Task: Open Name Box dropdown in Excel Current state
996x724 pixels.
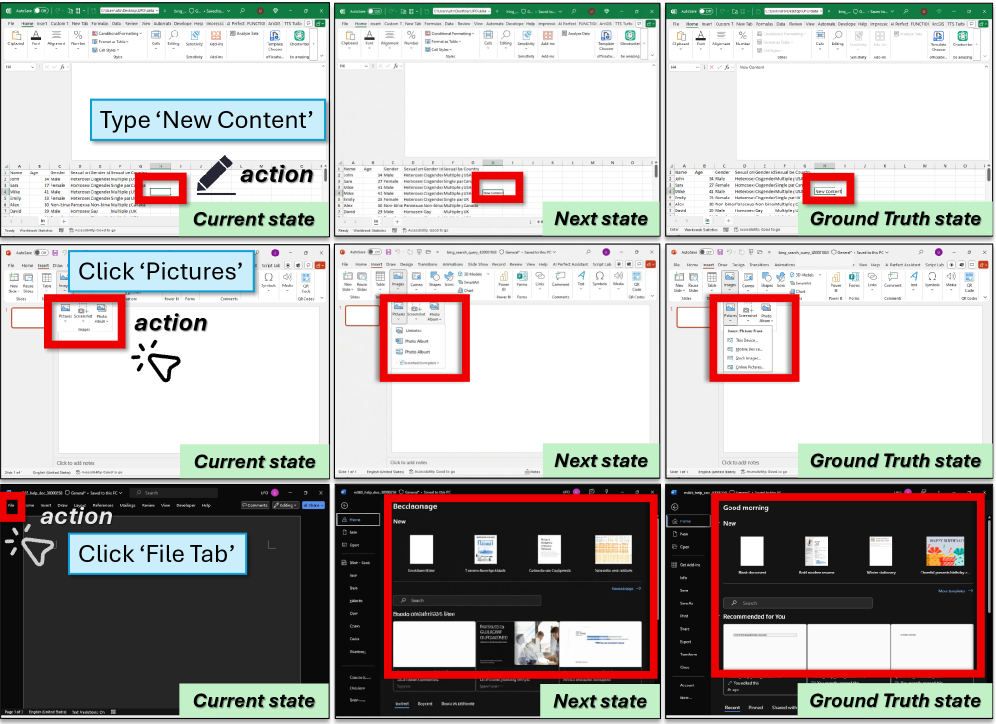Action: pyautogui.click(x=33, y=67)
